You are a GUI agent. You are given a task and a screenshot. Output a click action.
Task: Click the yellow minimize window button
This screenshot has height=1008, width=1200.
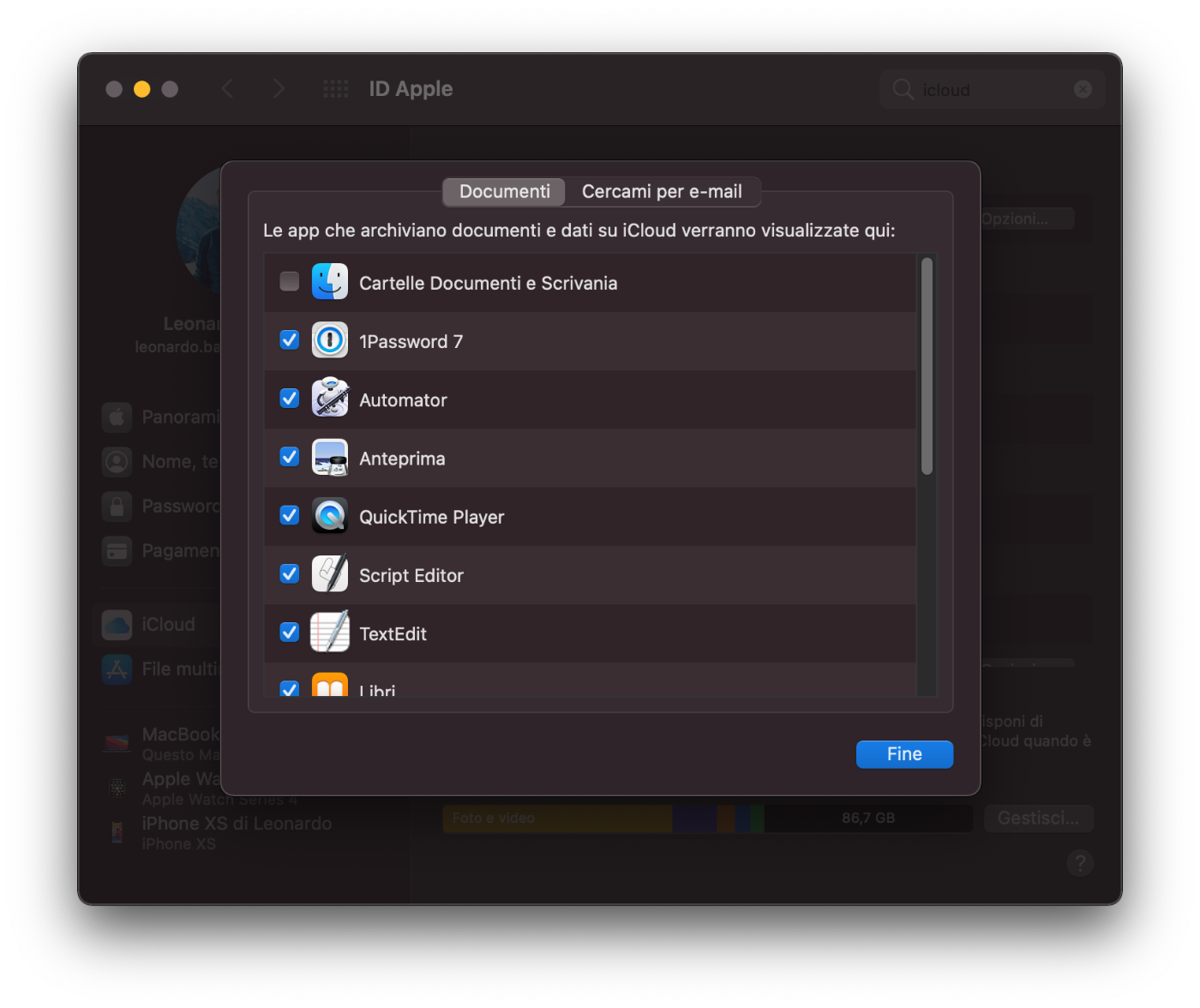(142, 89)
